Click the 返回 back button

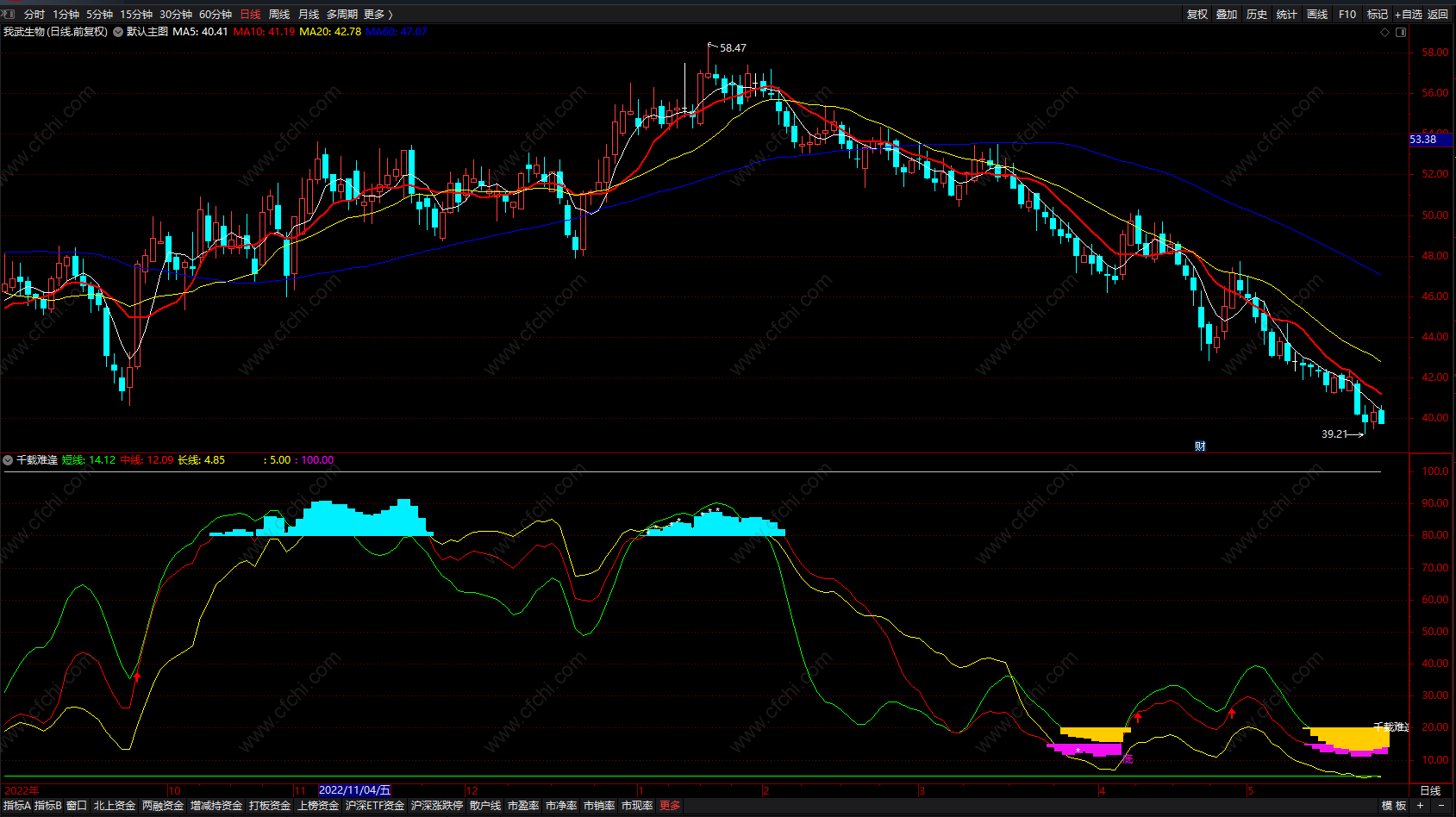point(1438,14)
